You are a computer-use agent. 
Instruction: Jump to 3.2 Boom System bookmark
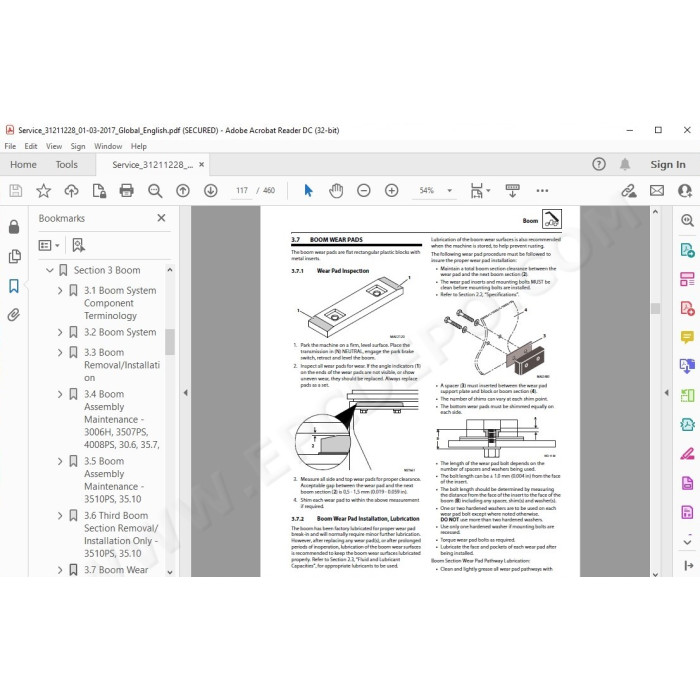120,332
